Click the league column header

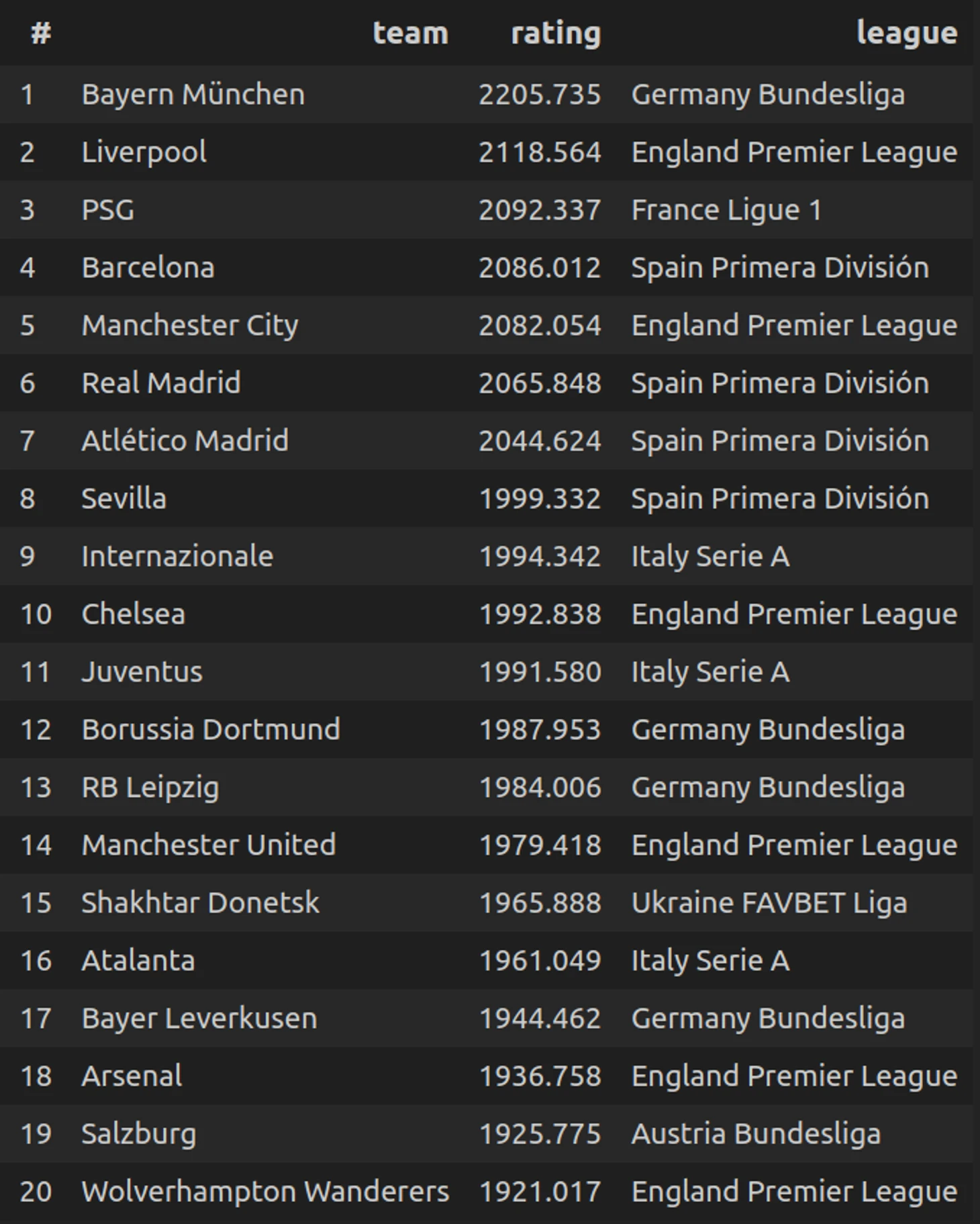907,34
